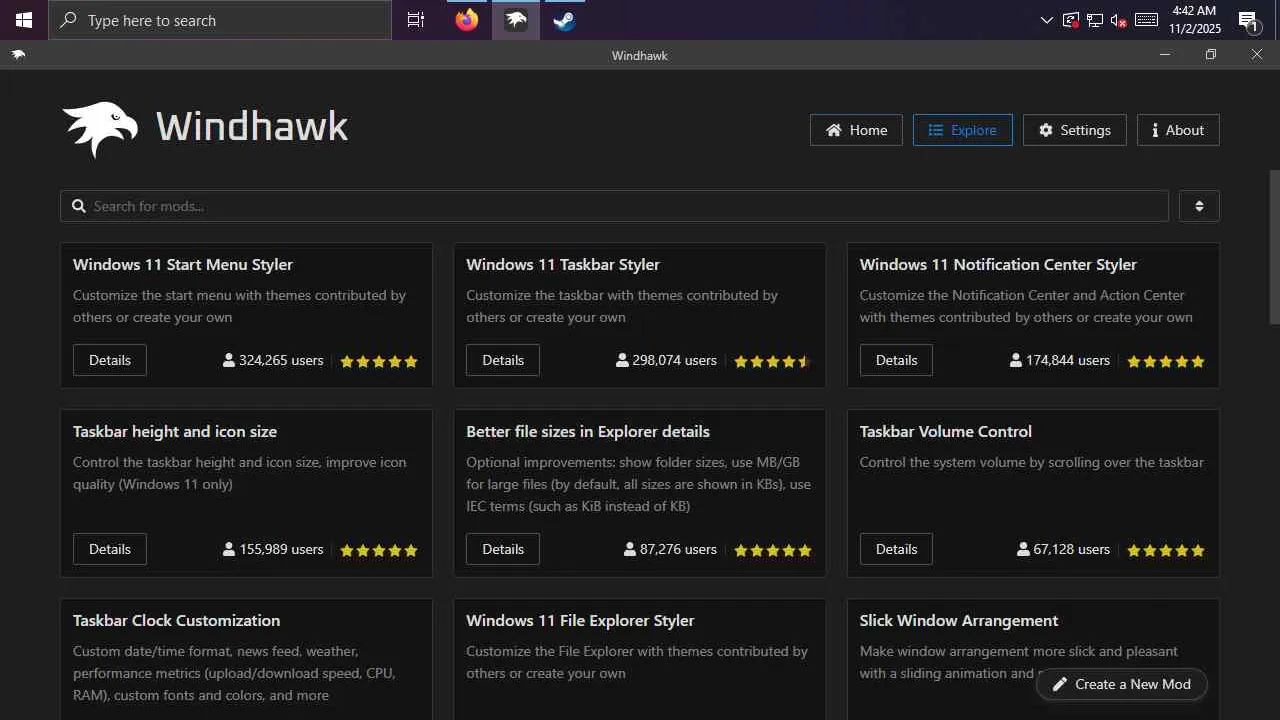The height and width of the screenshot is (720, 1280).
Task: Click the 298,074 users count
Action: point(666,360)
